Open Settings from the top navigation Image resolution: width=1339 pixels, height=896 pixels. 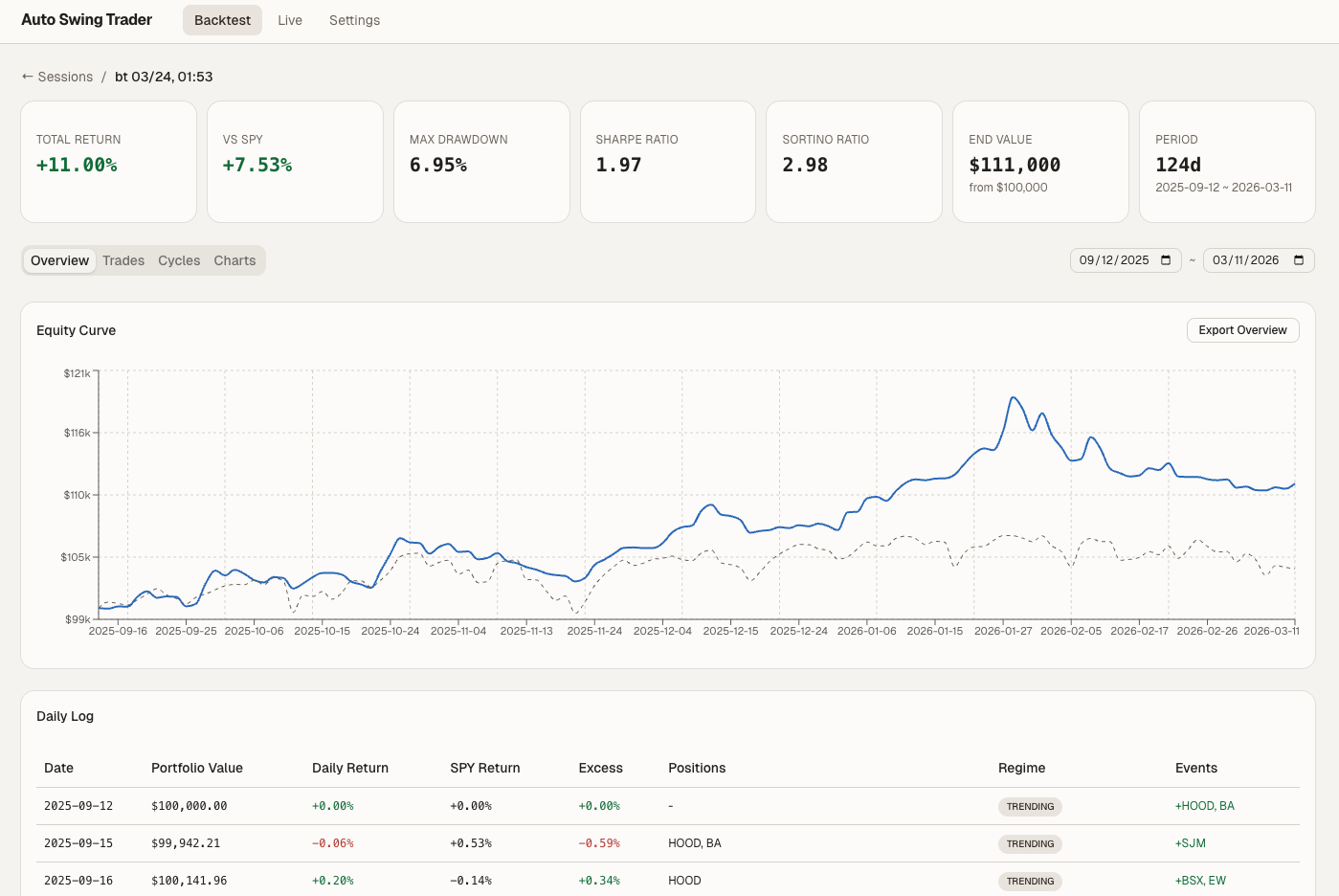354,19
